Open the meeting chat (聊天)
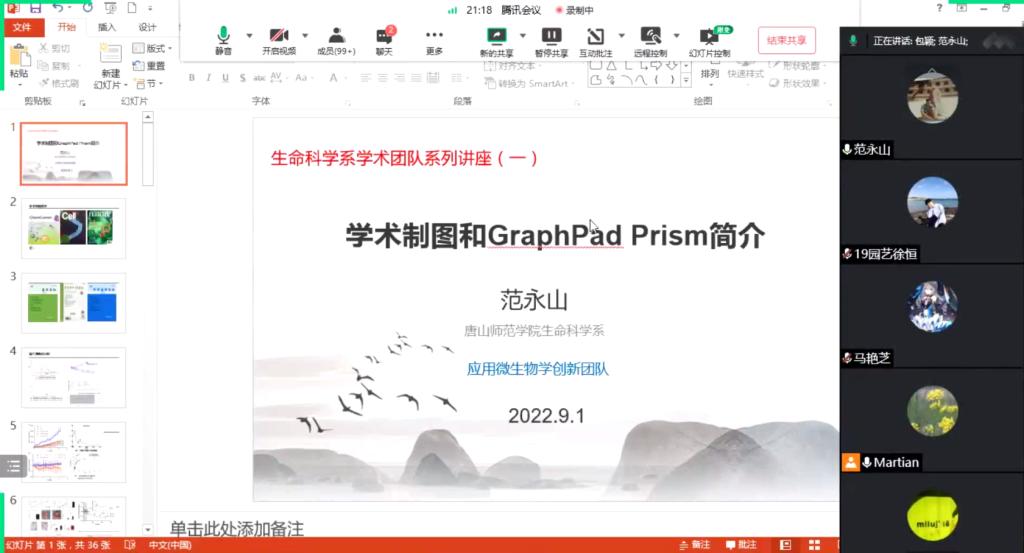 click(384, 38)
